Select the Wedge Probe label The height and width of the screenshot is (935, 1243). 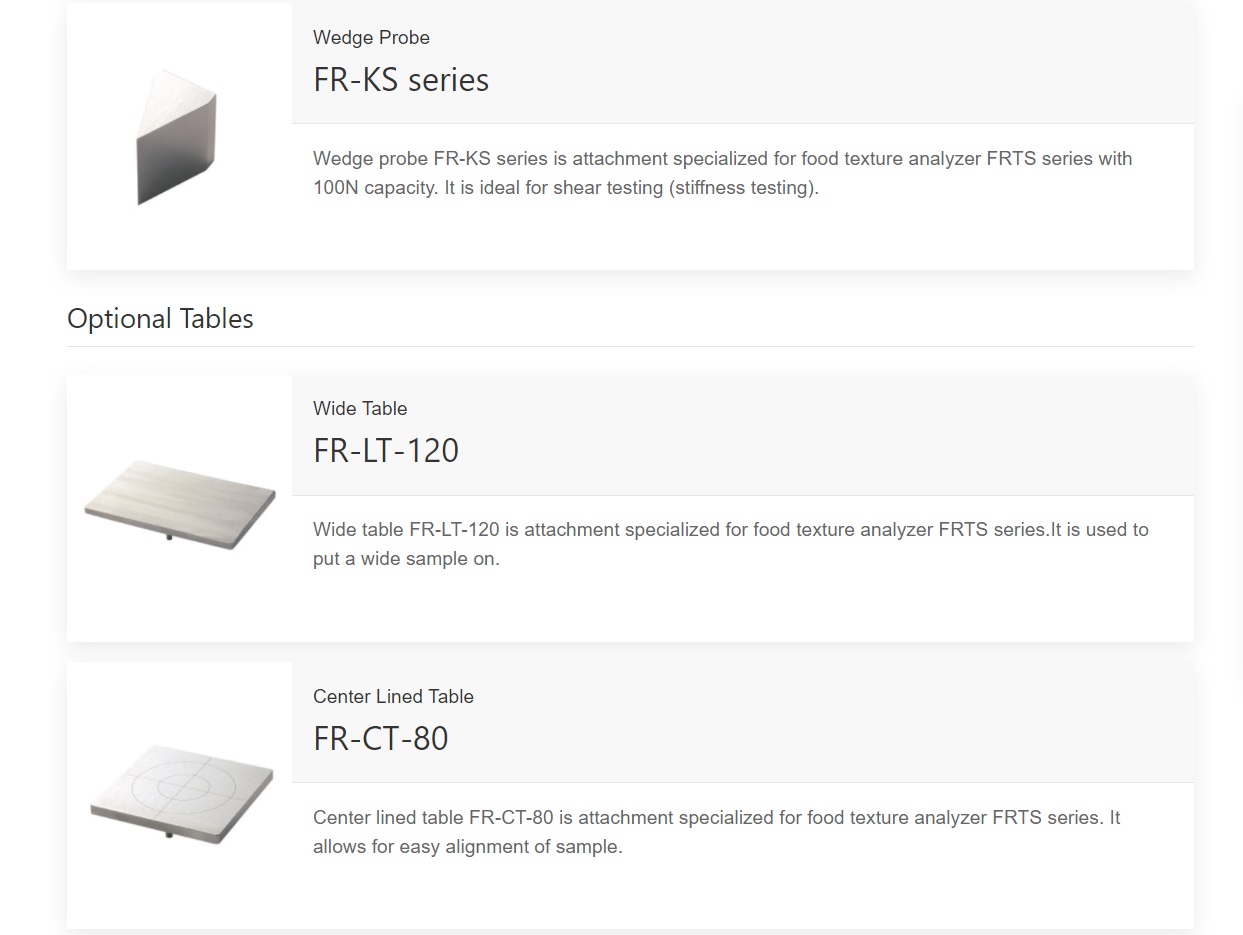371,38
